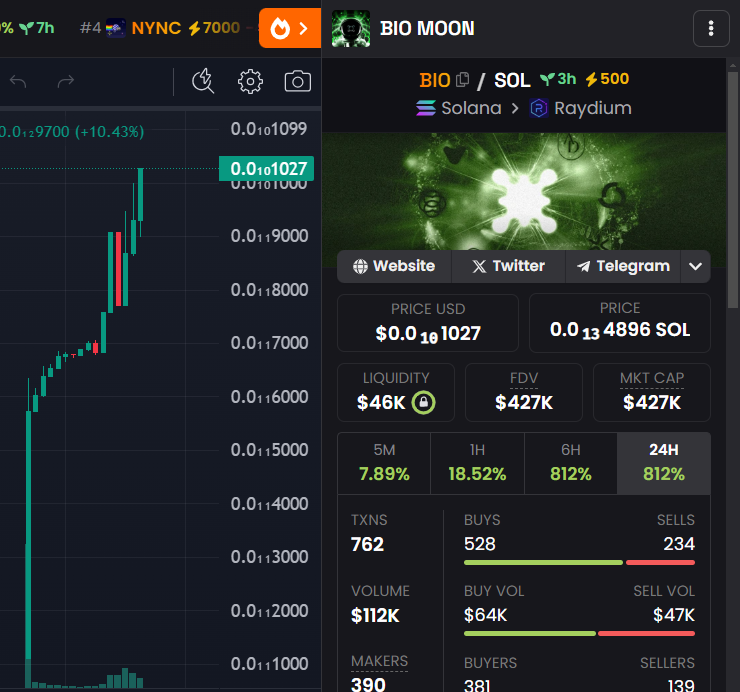
Task: Click the SELL VOL $47K value
Action: (674, 615)
